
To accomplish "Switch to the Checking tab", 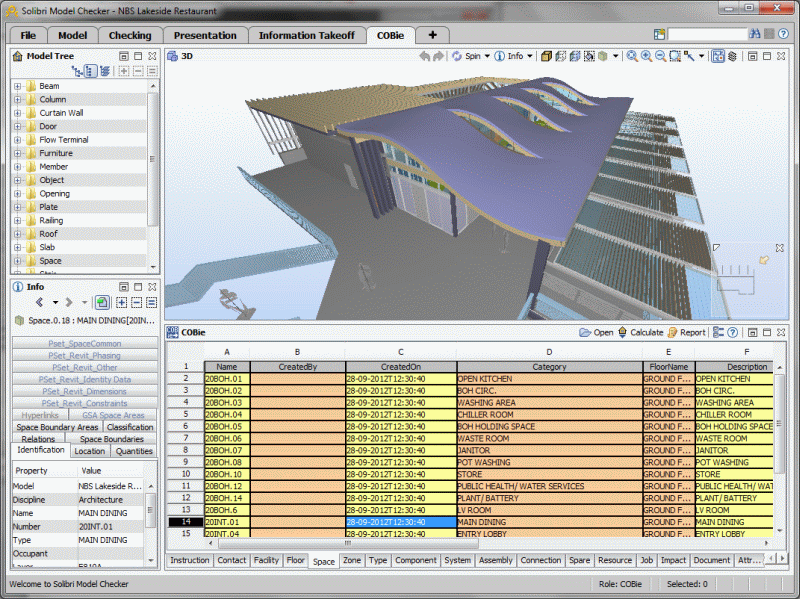I will [x=130, y=35].
